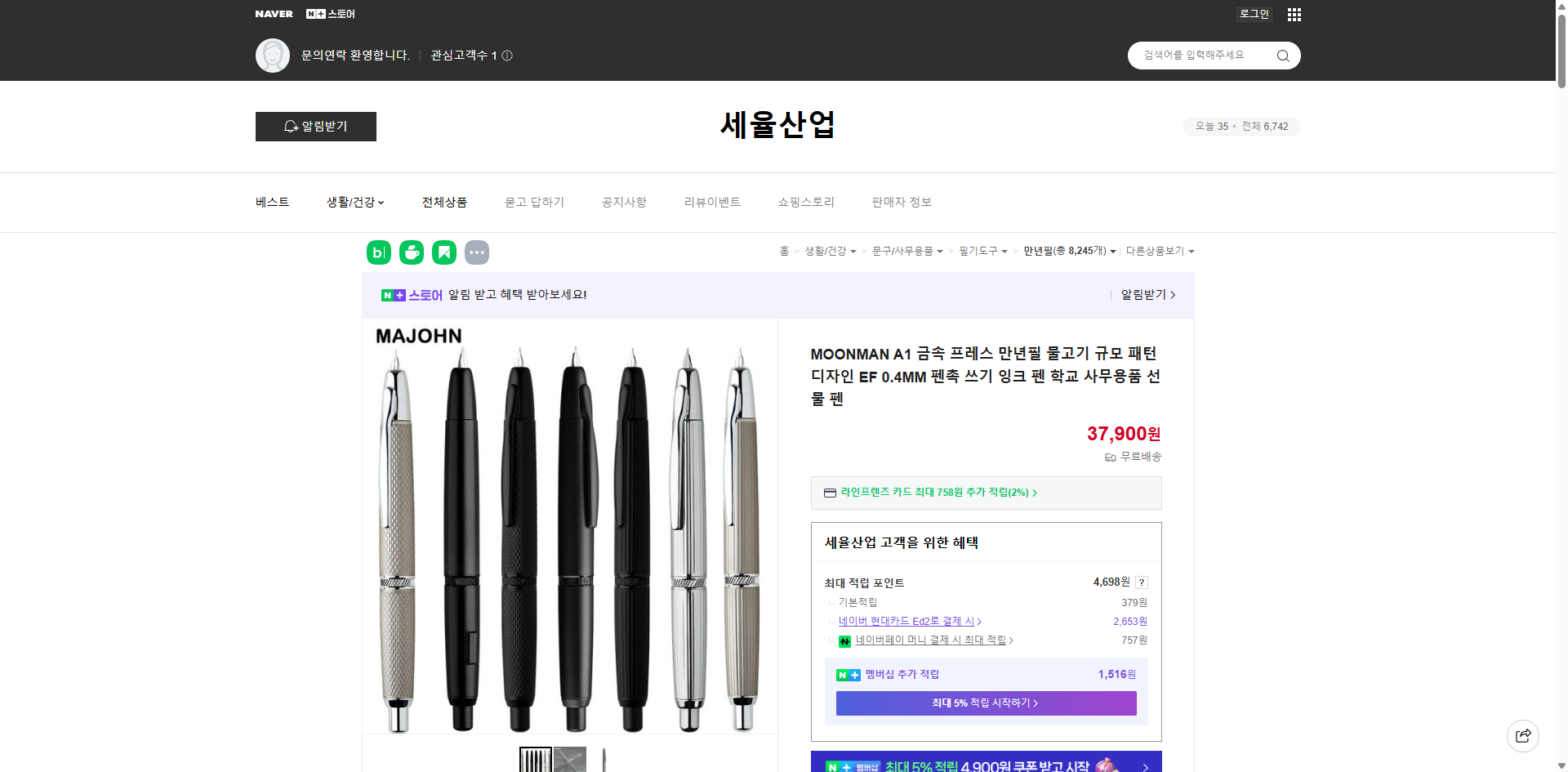Screen dimensions: 1568x772
Task: Share the product to Naver Blog
Action: (x=378, y=252)
